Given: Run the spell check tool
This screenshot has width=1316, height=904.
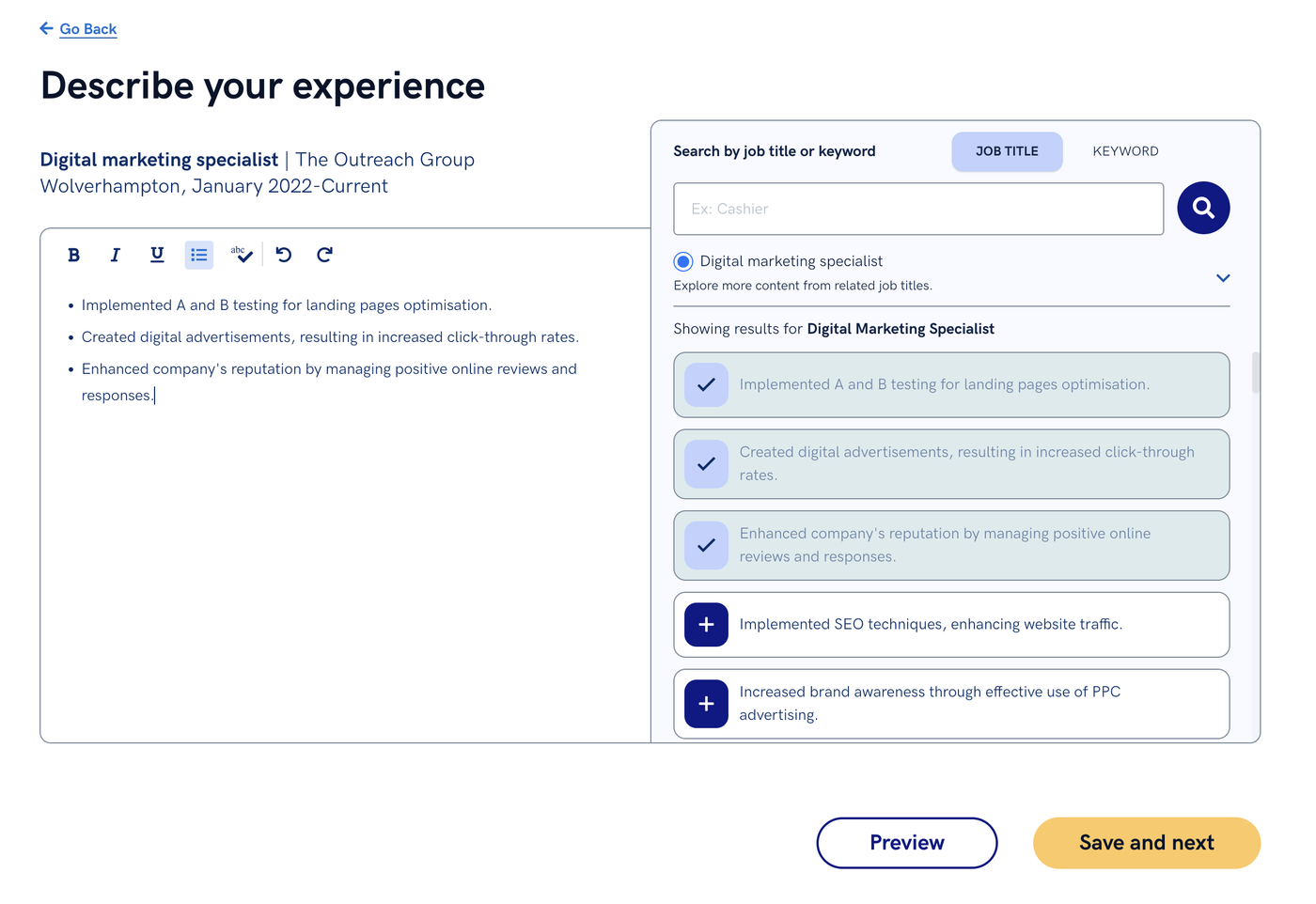Looking at the screenshot, I should click(242, 255).
